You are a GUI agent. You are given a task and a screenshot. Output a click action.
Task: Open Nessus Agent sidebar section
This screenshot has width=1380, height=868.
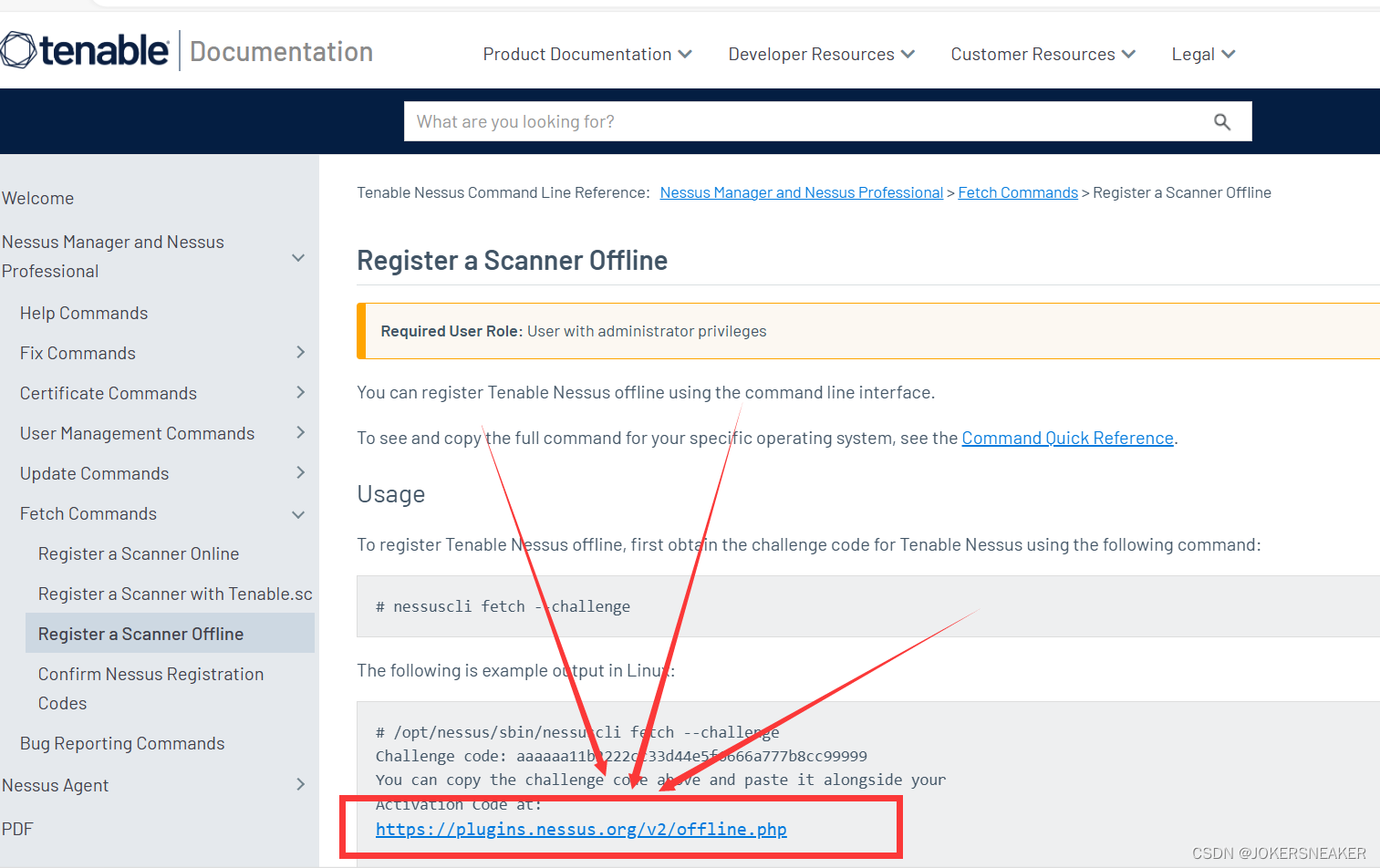(55, 785)
